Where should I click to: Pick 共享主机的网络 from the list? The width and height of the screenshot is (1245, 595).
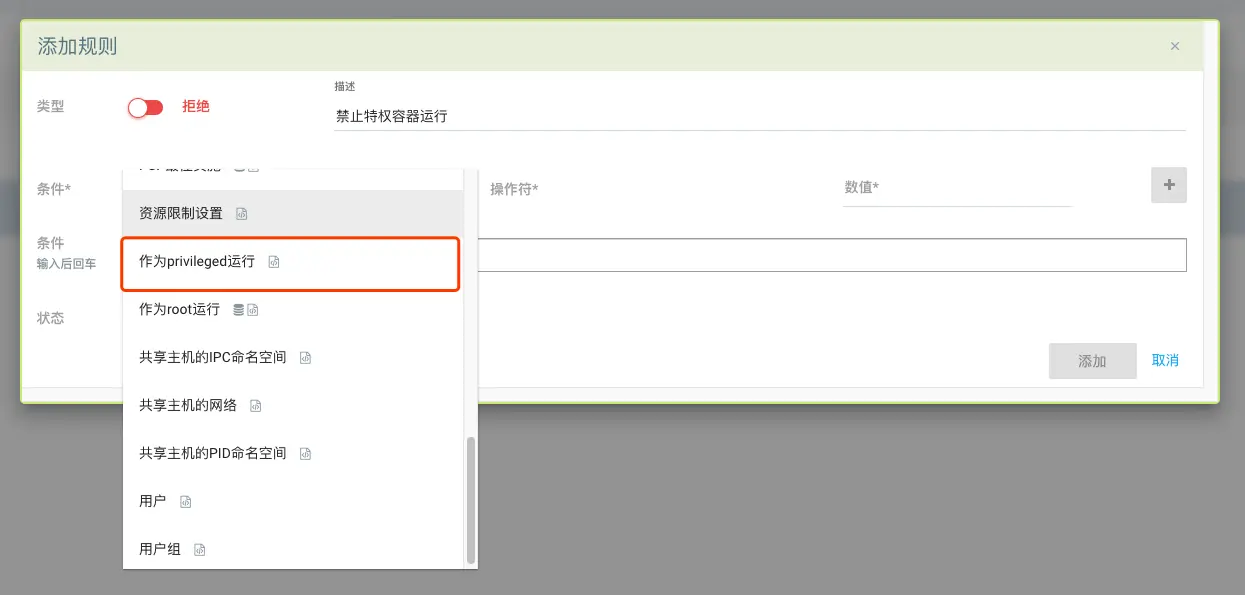coord(188,406)
